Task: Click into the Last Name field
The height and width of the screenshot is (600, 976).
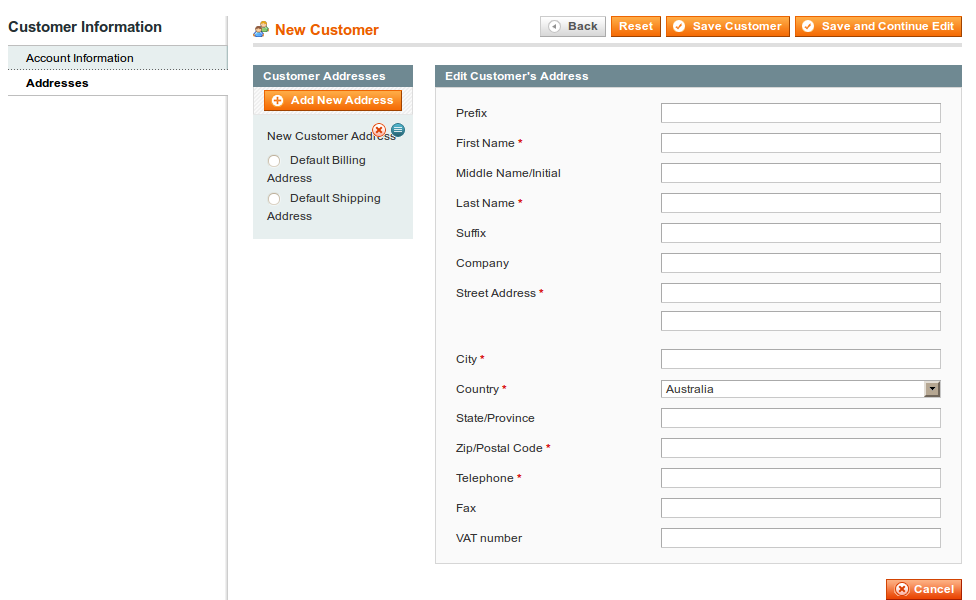Action: [x=800, y=203]
